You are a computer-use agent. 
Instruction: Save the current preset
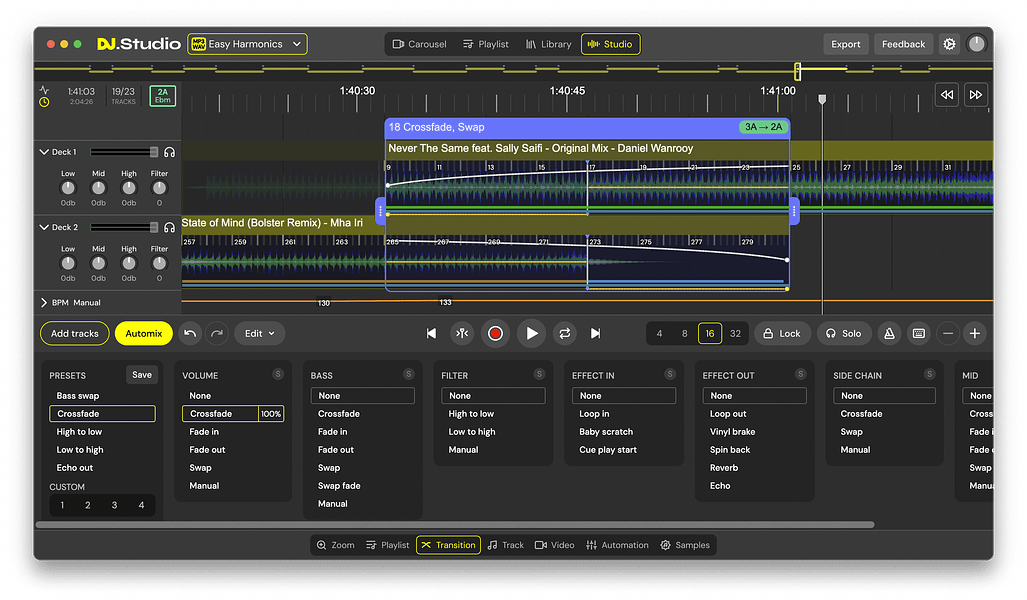141,375
